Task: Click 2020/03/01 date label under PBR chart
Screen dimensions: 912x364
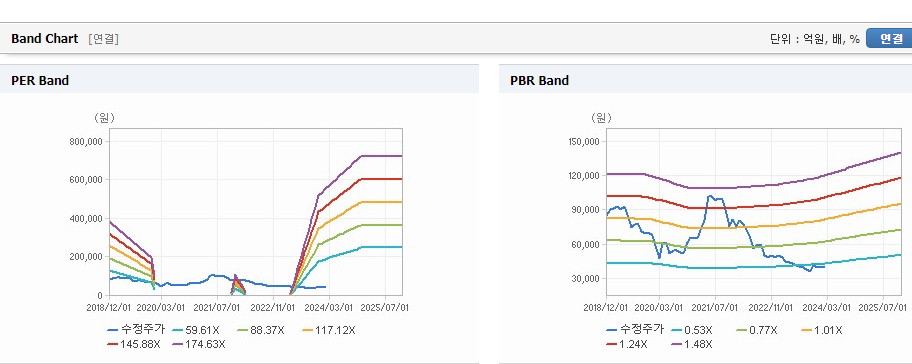Action: click(660, 307)
